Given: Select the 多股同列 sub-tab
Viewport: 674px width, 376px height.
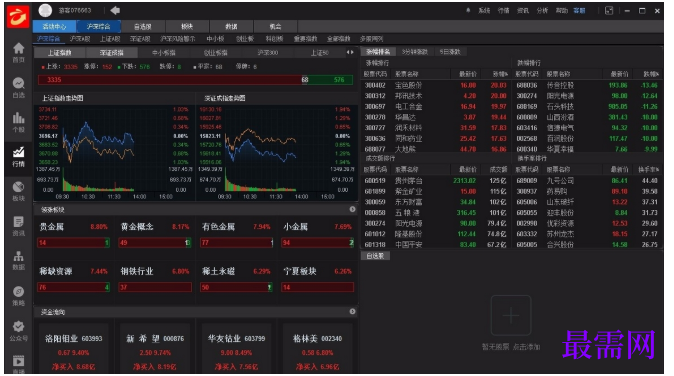Looking at the screenshot, I should (371, 39).
